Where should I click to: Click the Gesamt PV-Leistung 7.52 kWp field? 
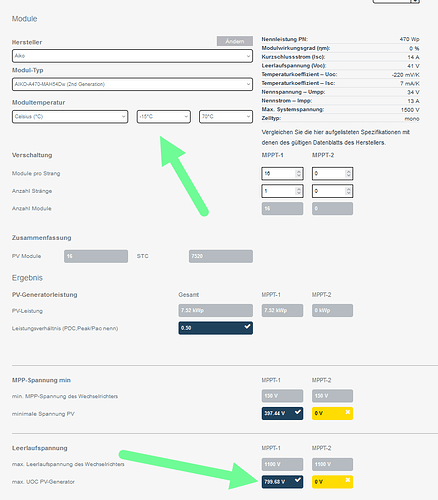pos(215,310)
